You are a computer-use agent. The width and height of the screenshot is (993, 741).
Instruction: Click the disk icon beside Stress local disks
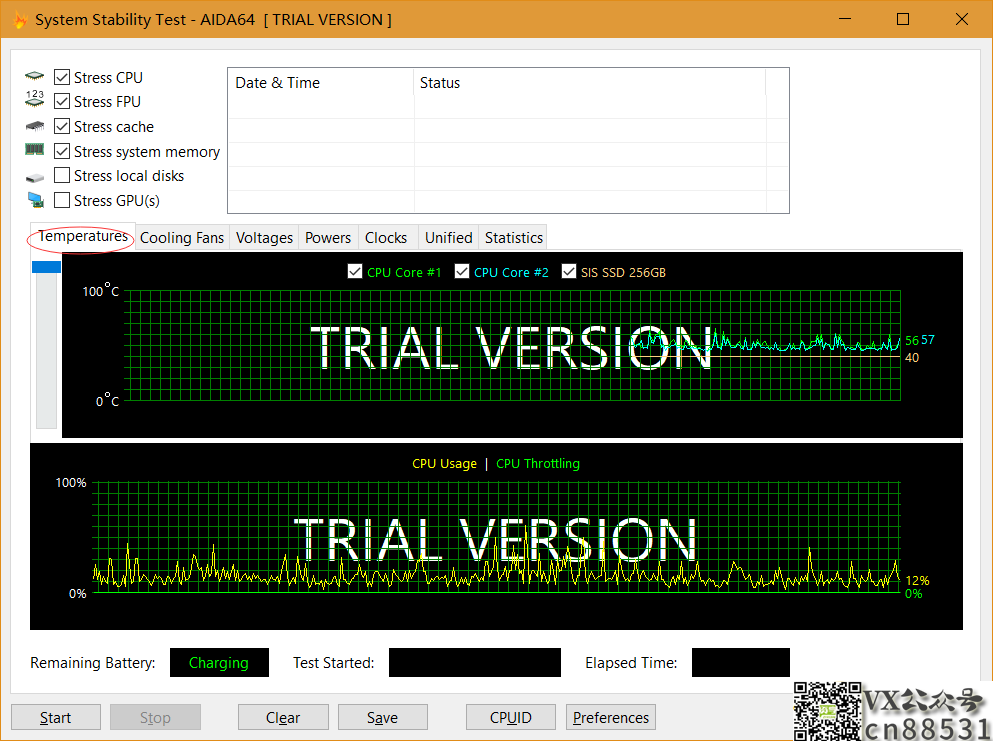pyautogui.click(x=34, y=178)
